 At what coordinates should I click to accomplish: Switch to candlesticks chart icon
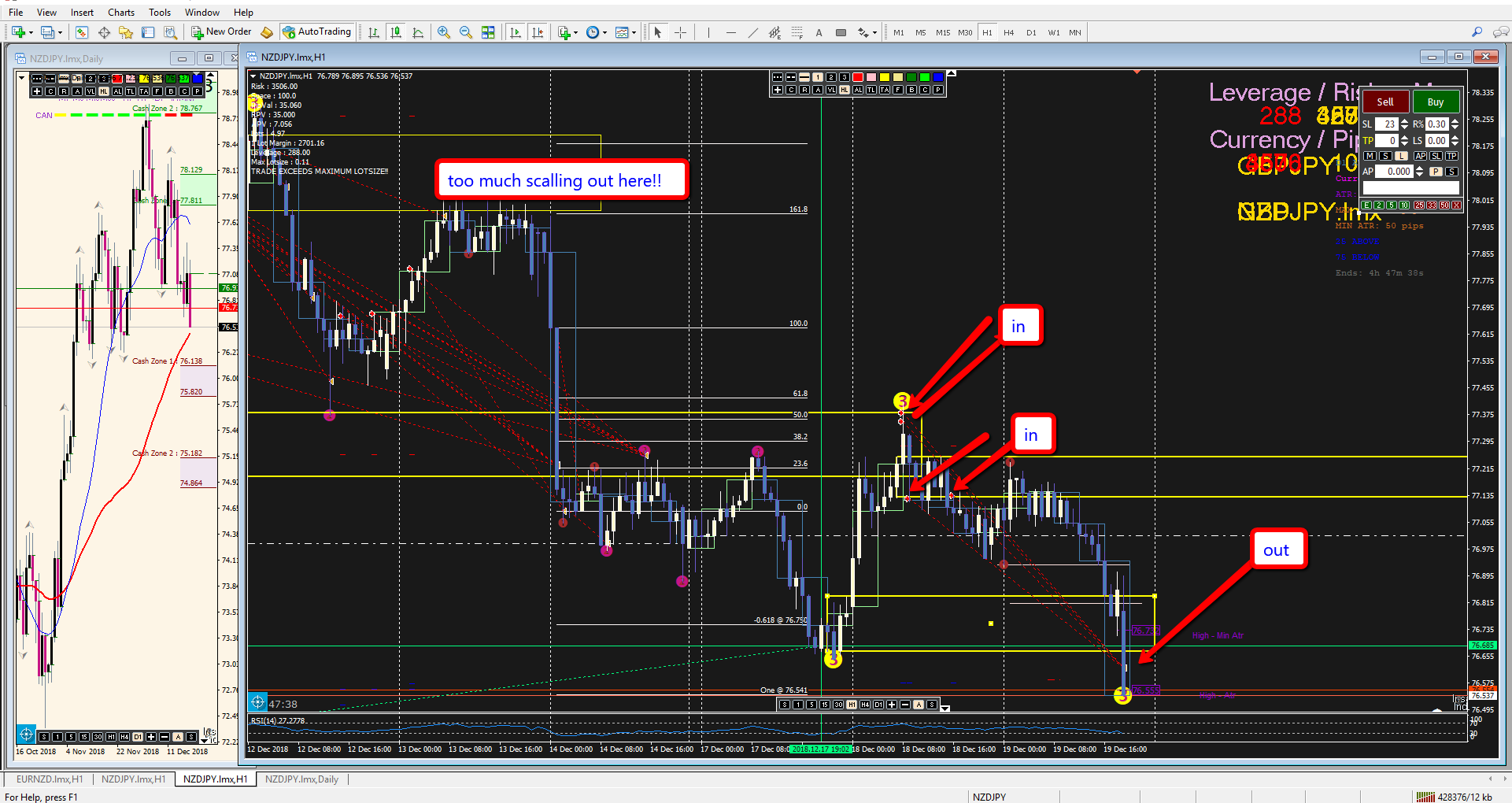click(x=396, y=32)
